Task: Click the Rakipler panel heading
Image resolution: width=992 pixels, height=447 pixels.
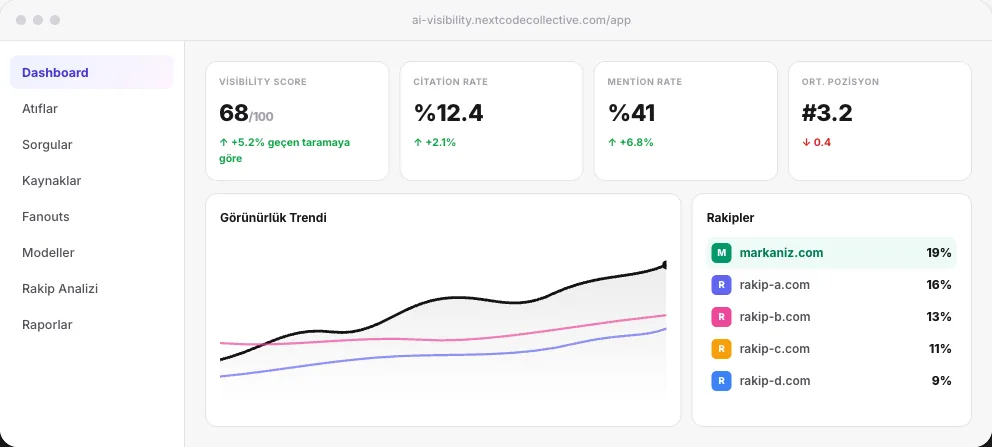Action: pos(730,218)
